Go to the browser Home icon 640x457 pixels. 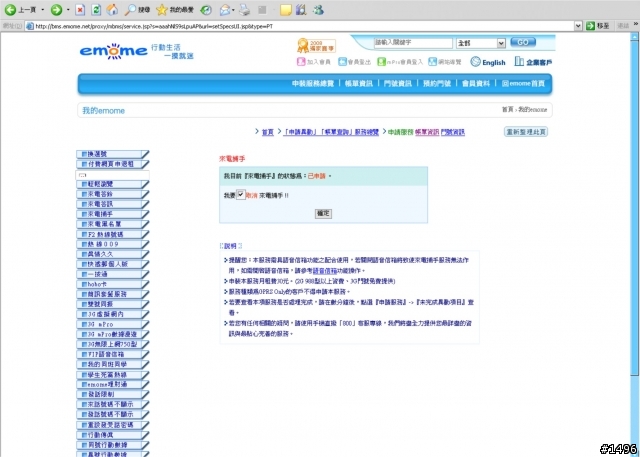112,10
